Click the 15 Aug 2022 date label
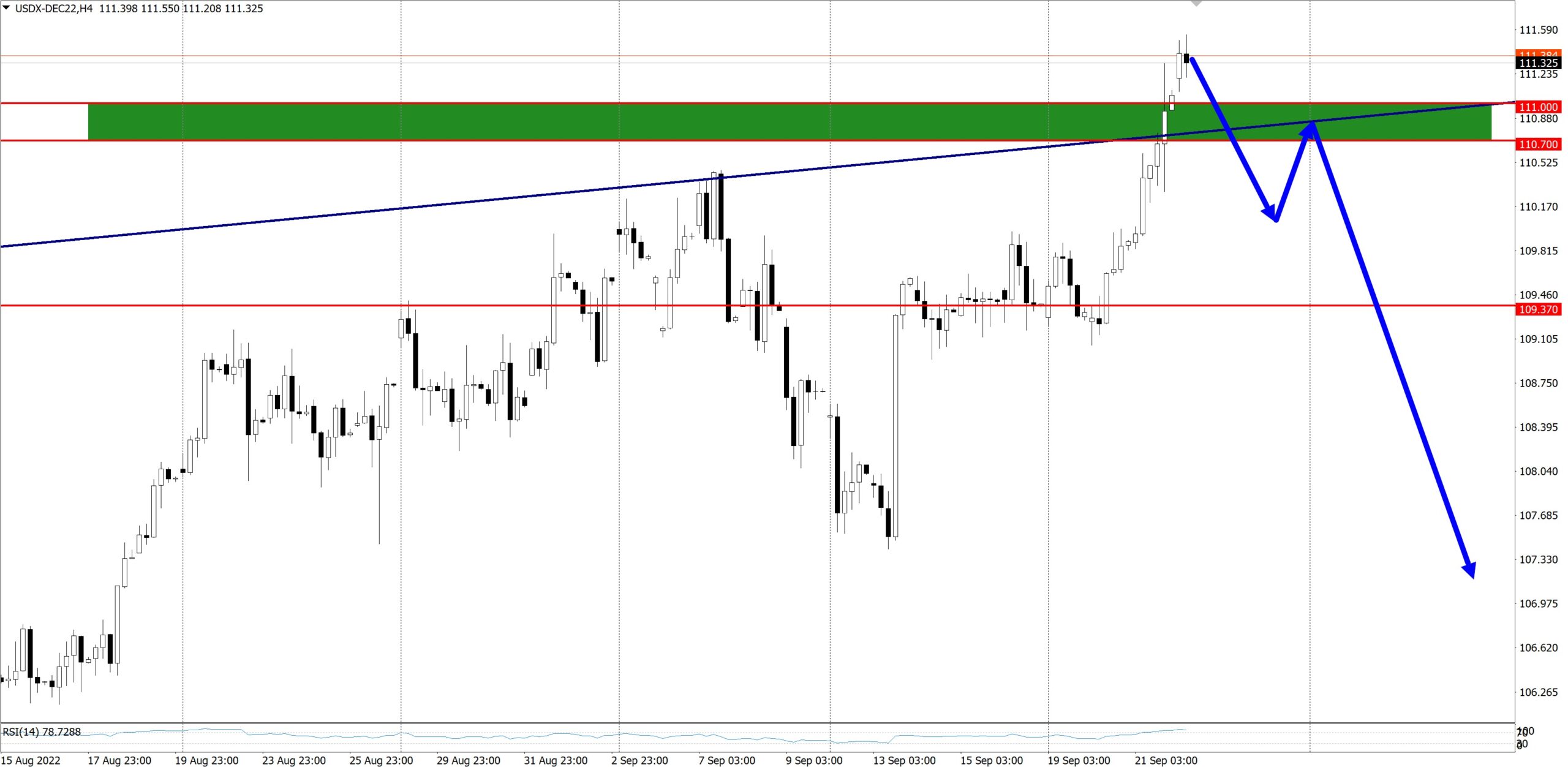This screenshot has width=1568, height=767. [31, 760]
